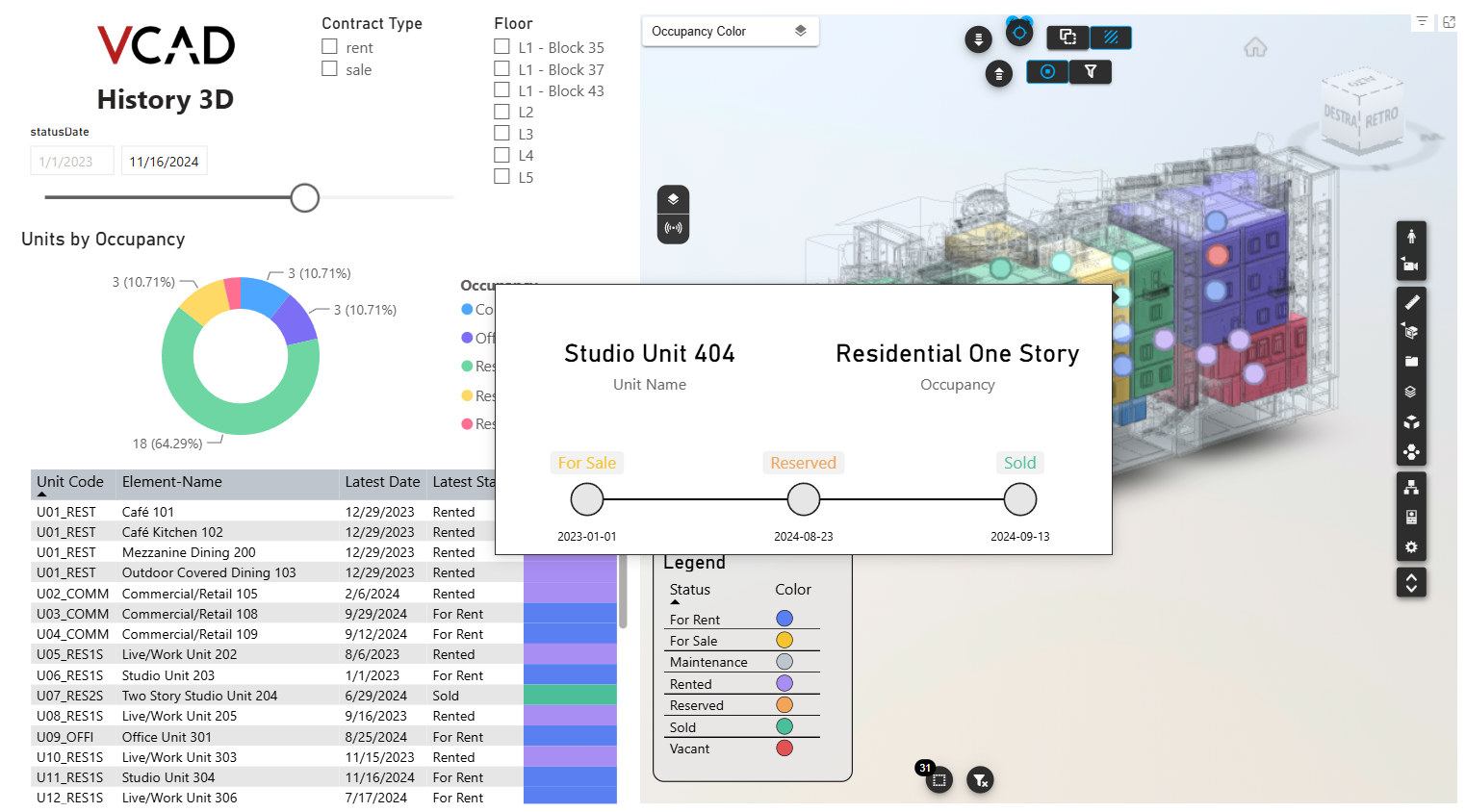Click the DESTRA face of the view cube
Screen dimensions: 1466x812
(x=1340, y=117)
